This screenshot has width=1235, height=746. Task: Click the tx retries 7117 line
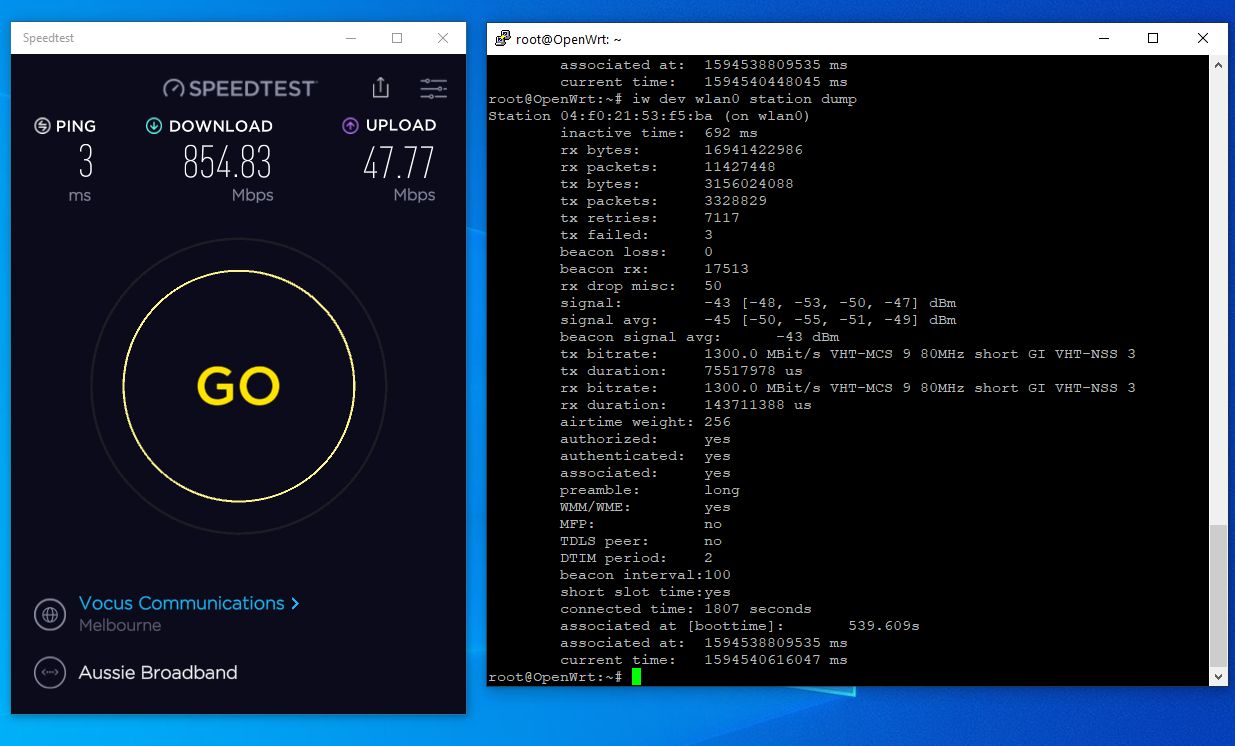pos(650,218)
